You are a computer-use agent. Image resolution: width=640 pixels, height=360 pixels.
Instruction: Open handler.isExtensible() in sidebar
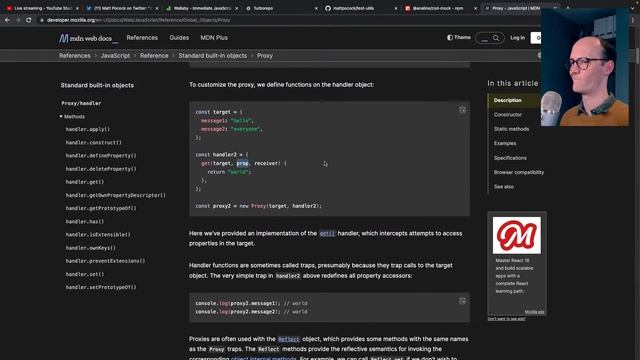click(x=98, y=235)
